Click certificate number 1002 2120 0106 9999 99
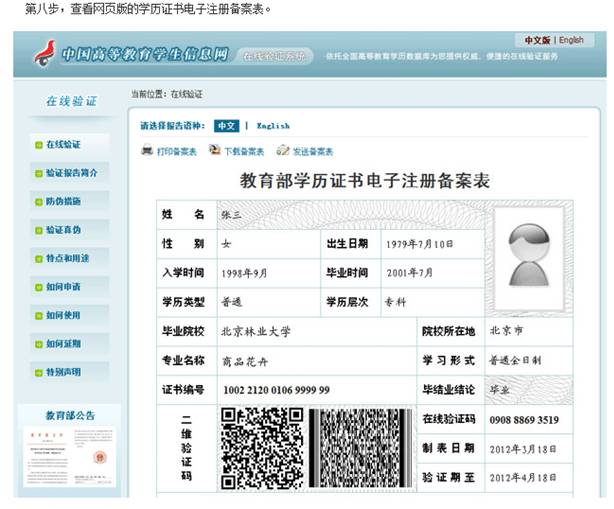 point(276,390)
